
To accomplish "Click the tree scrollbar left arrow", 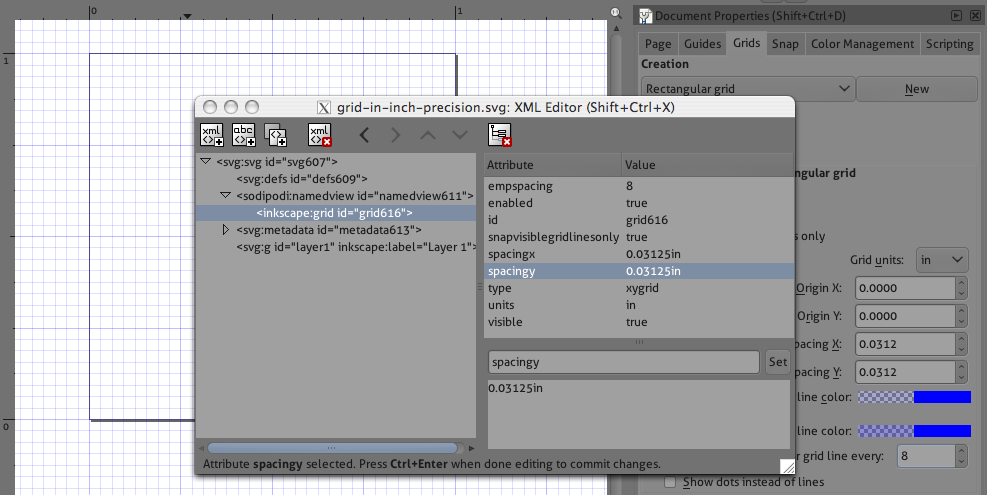I will pos(201,448).
